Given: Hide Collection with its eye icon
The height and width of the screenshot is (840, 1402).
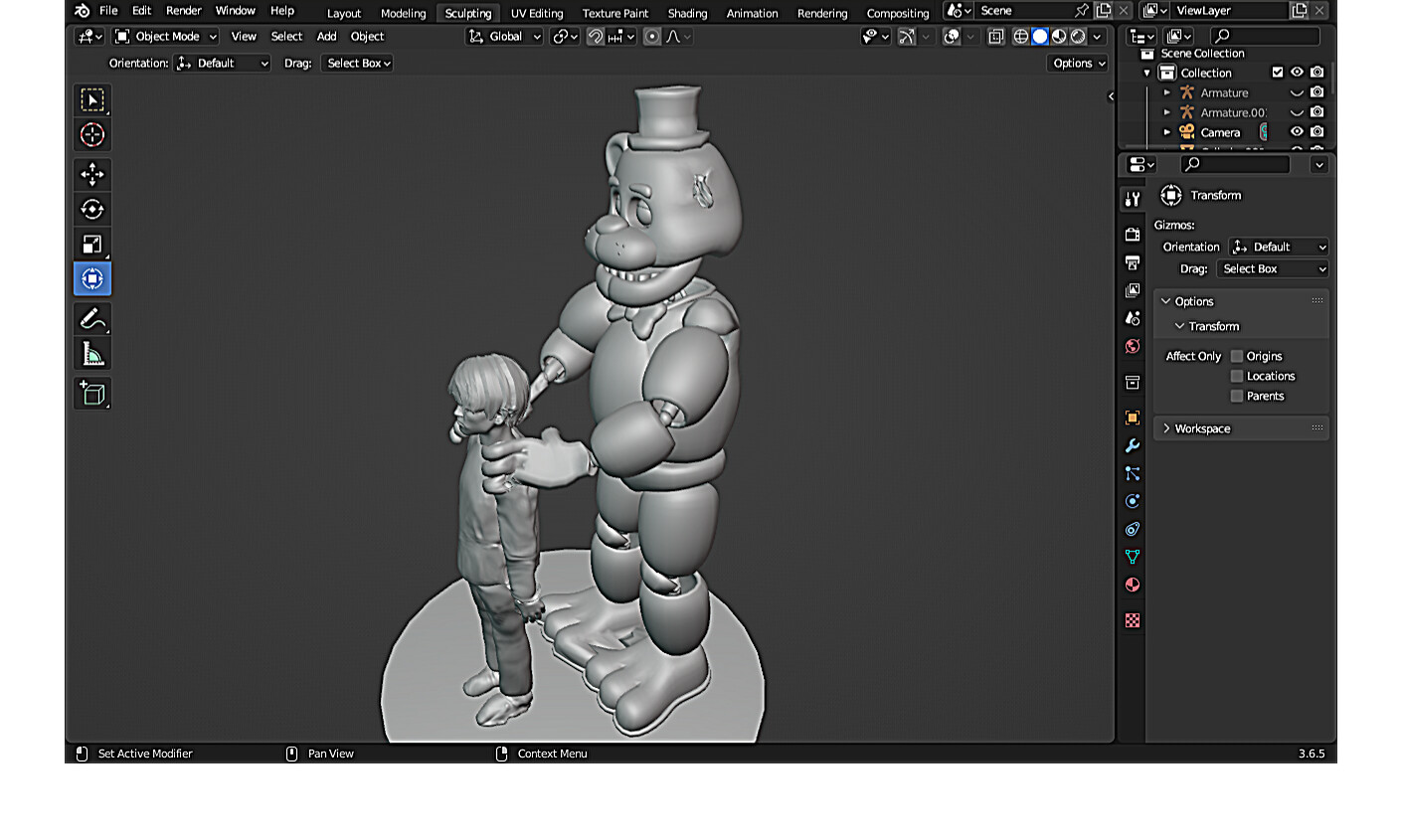Looking at the screenshot, I should click(x=1297, y=73).
